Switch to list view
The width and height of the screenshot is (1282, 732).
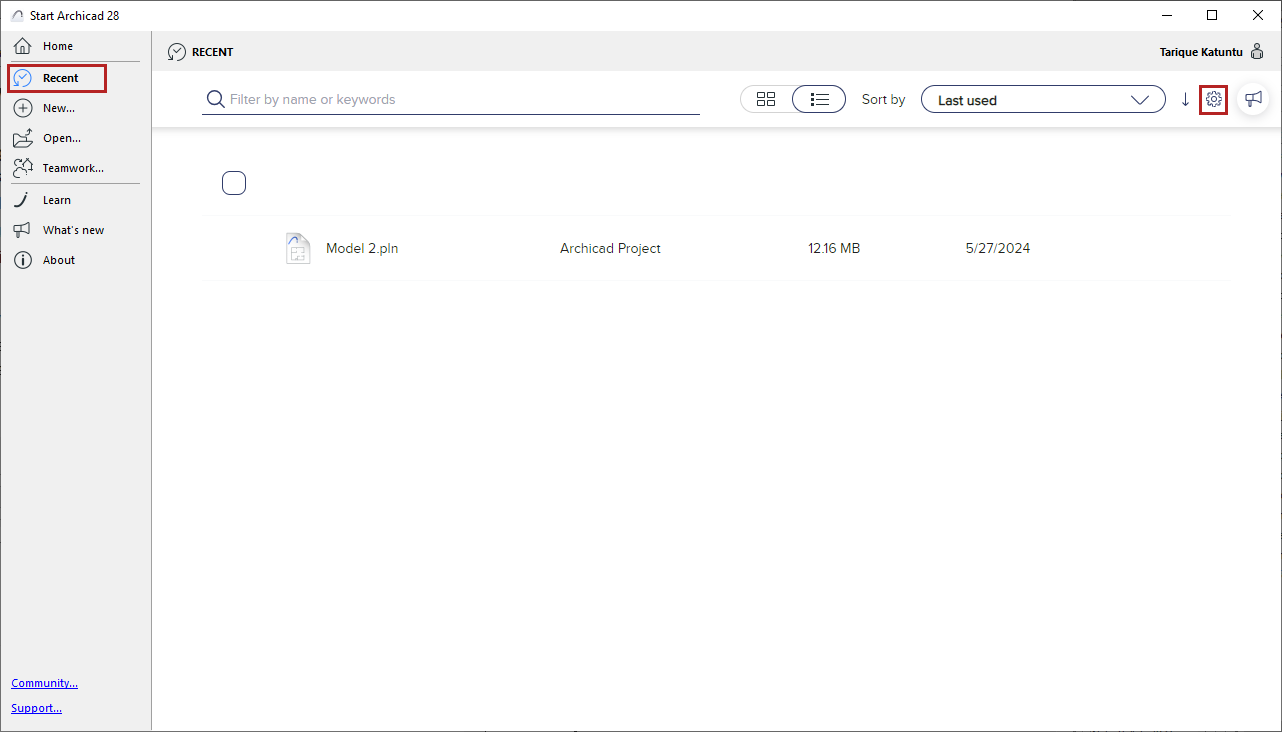tap(820, 99)
